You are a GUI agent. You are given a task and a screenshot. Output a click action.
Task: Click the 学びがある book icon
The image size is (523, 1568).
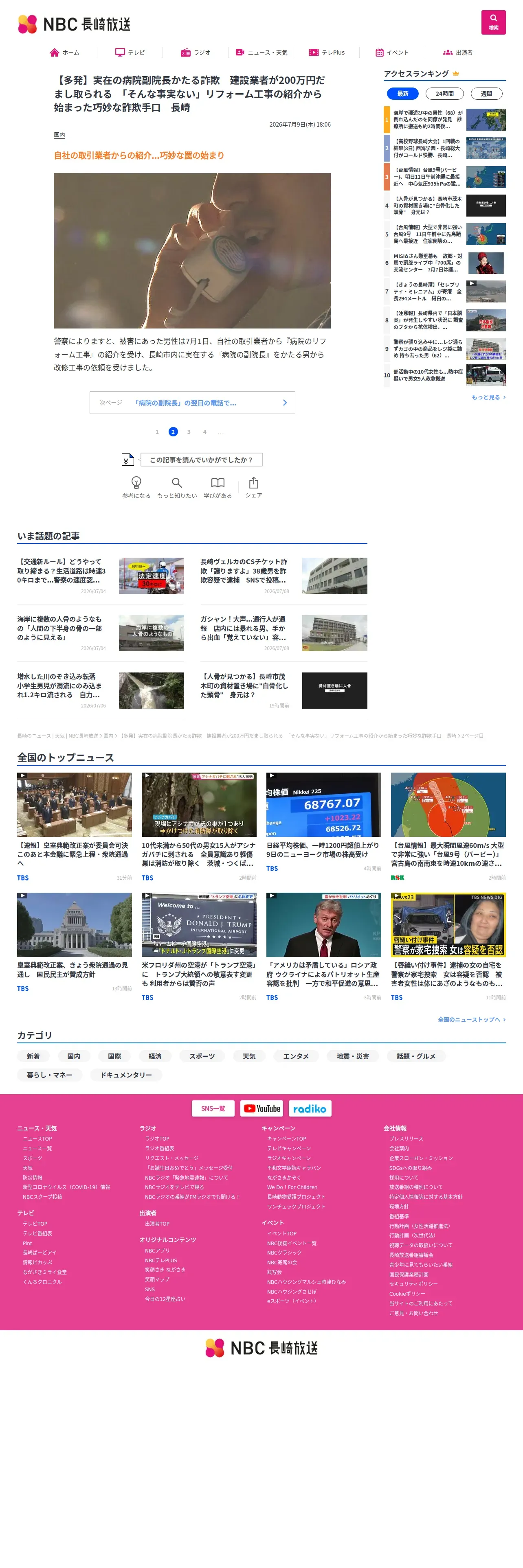(x=218, y=482)
